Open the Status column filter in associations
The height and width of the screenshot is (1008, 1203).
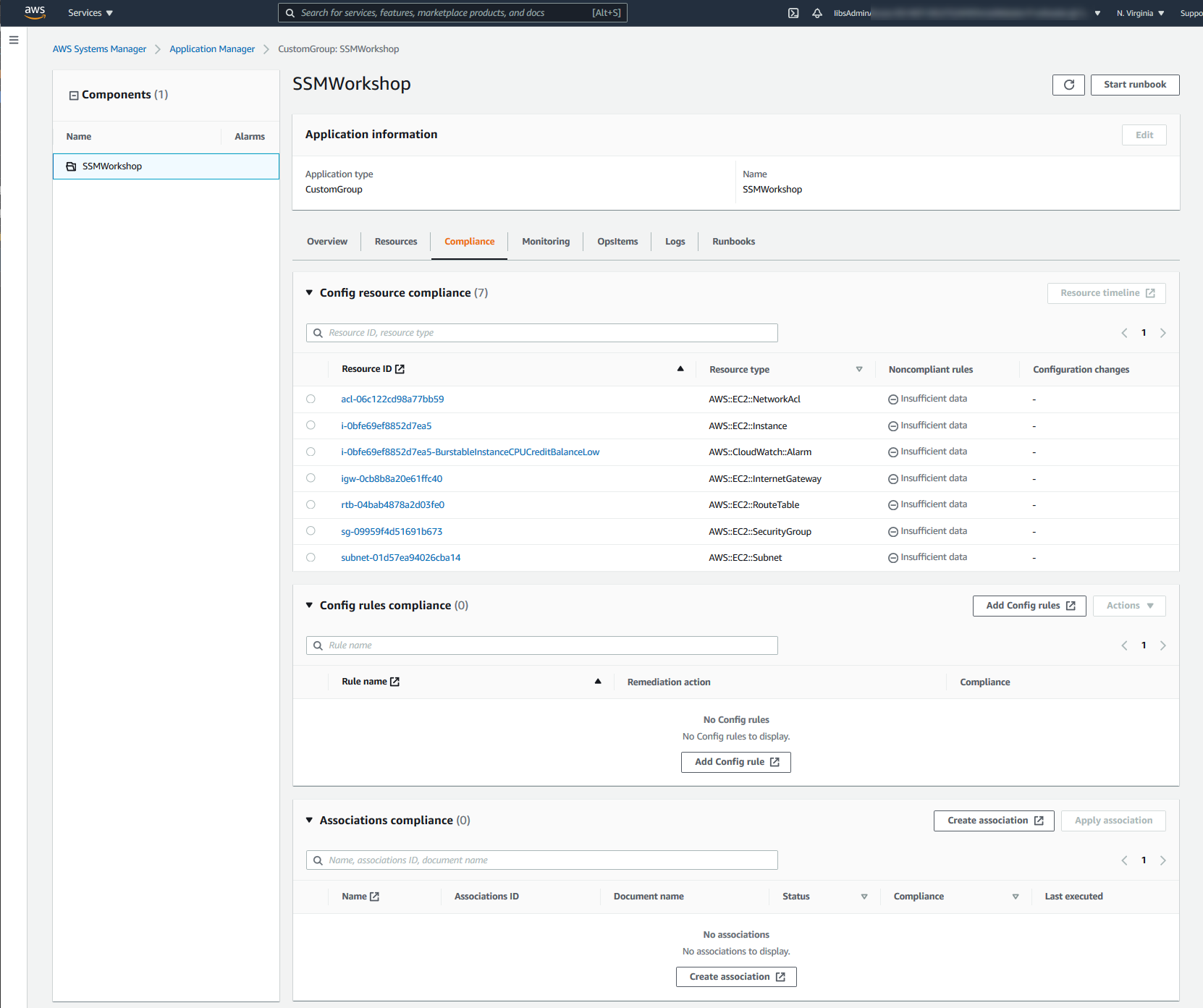click(864, 897)
